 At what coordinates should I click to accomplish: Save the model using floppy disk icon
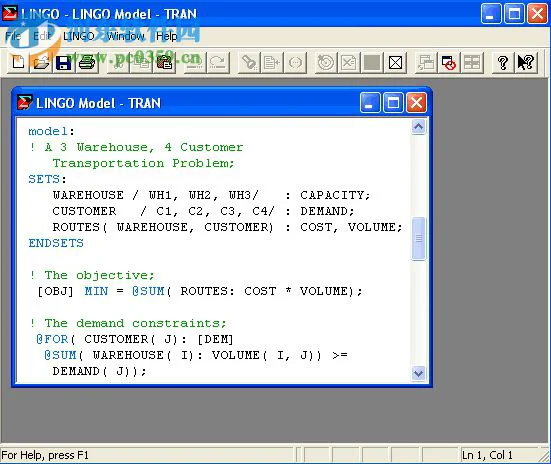63,63
